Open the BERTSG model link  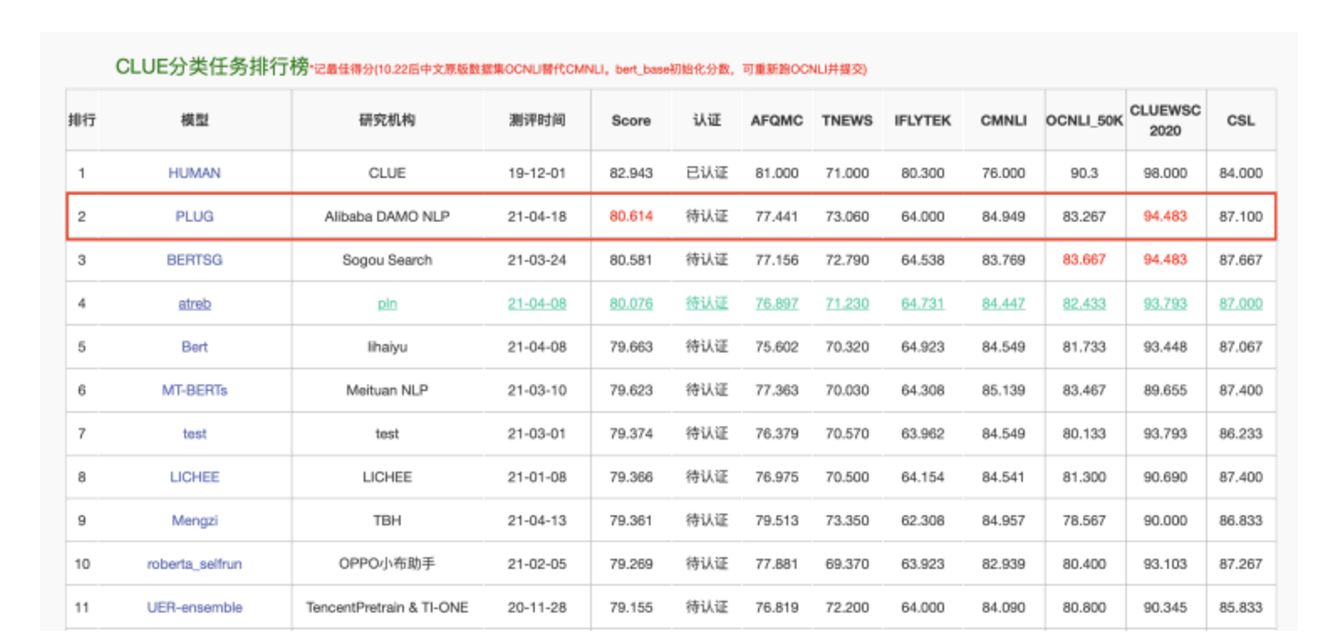194,260
